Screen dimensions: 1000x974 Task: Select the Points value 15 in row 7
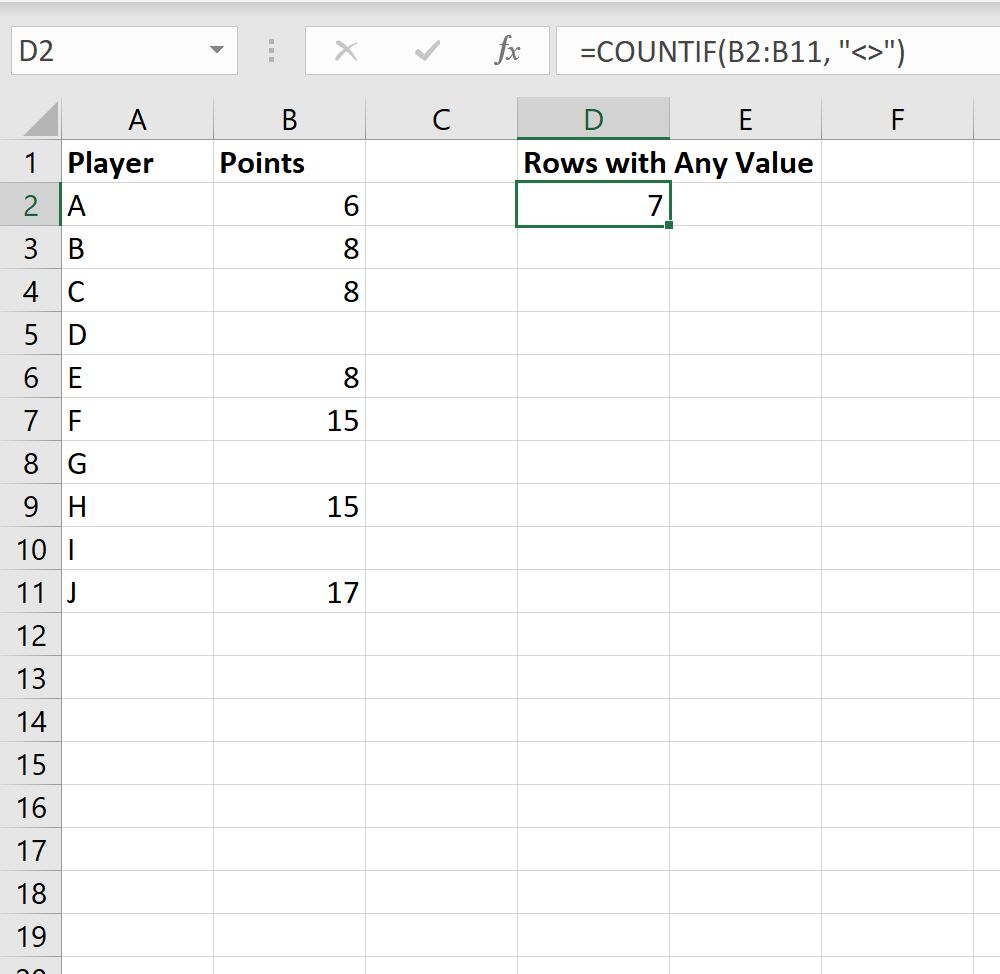click(290, 420)
